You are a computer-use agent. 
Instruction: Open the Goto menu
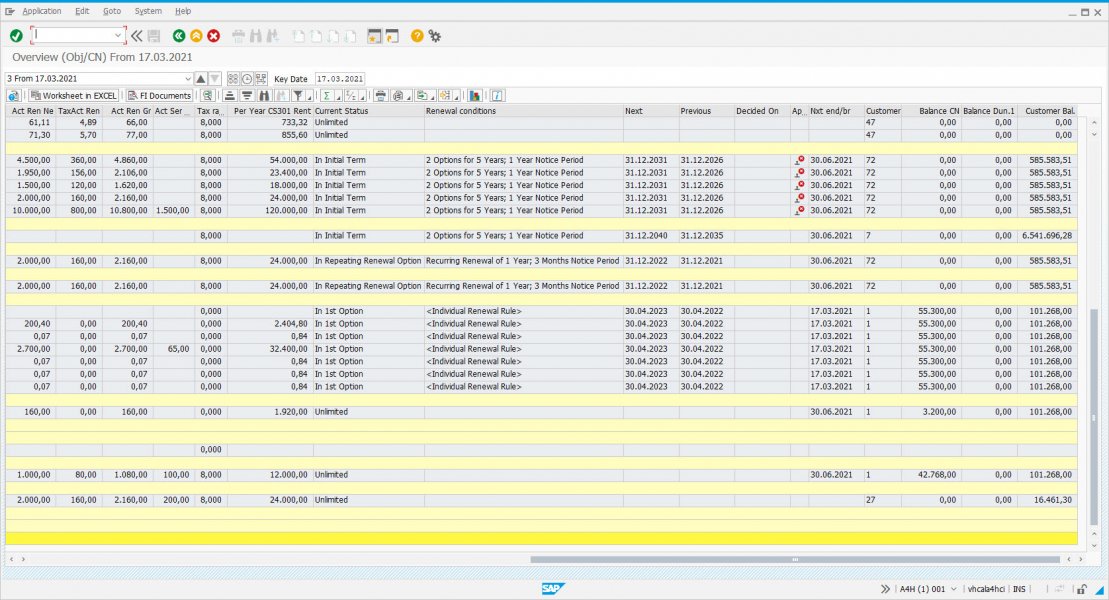coord(111,11)
